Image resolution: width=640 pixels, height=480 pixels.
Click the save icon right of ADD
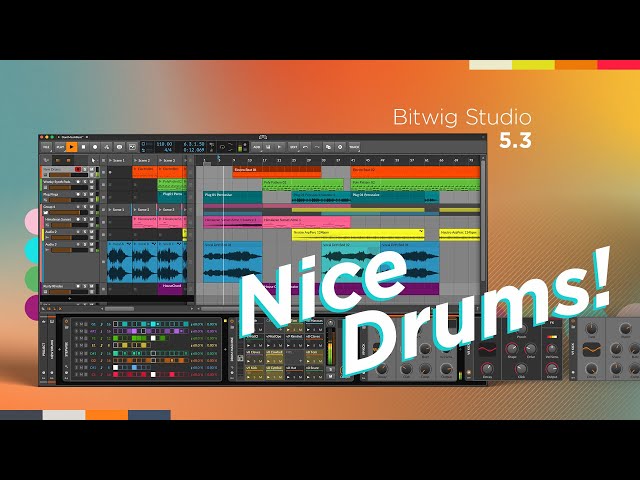click(x=268, y=147)
